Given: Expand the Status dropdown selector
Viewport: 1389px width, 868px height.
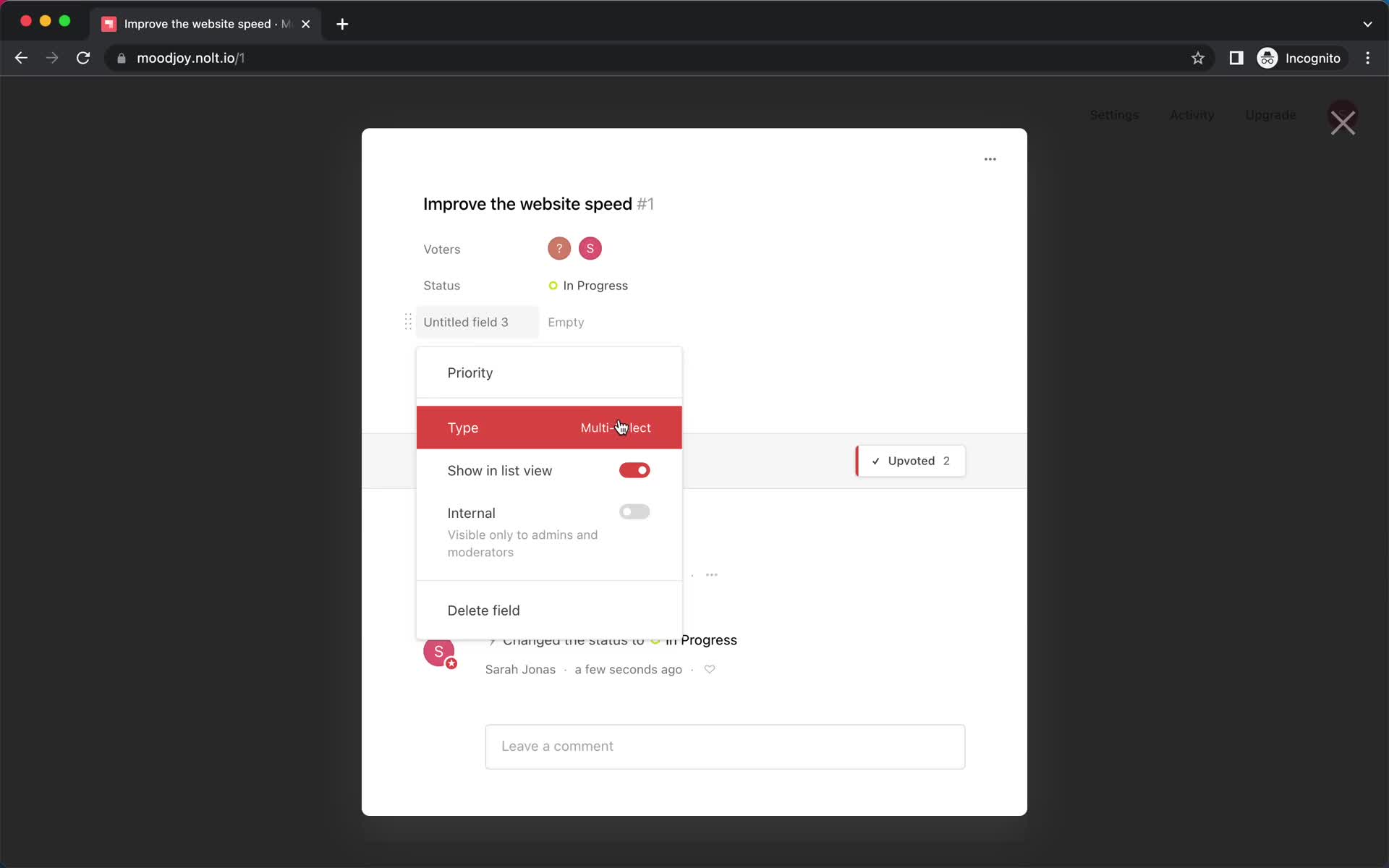Looking at the screenshot, I should [x=595, y=285].
